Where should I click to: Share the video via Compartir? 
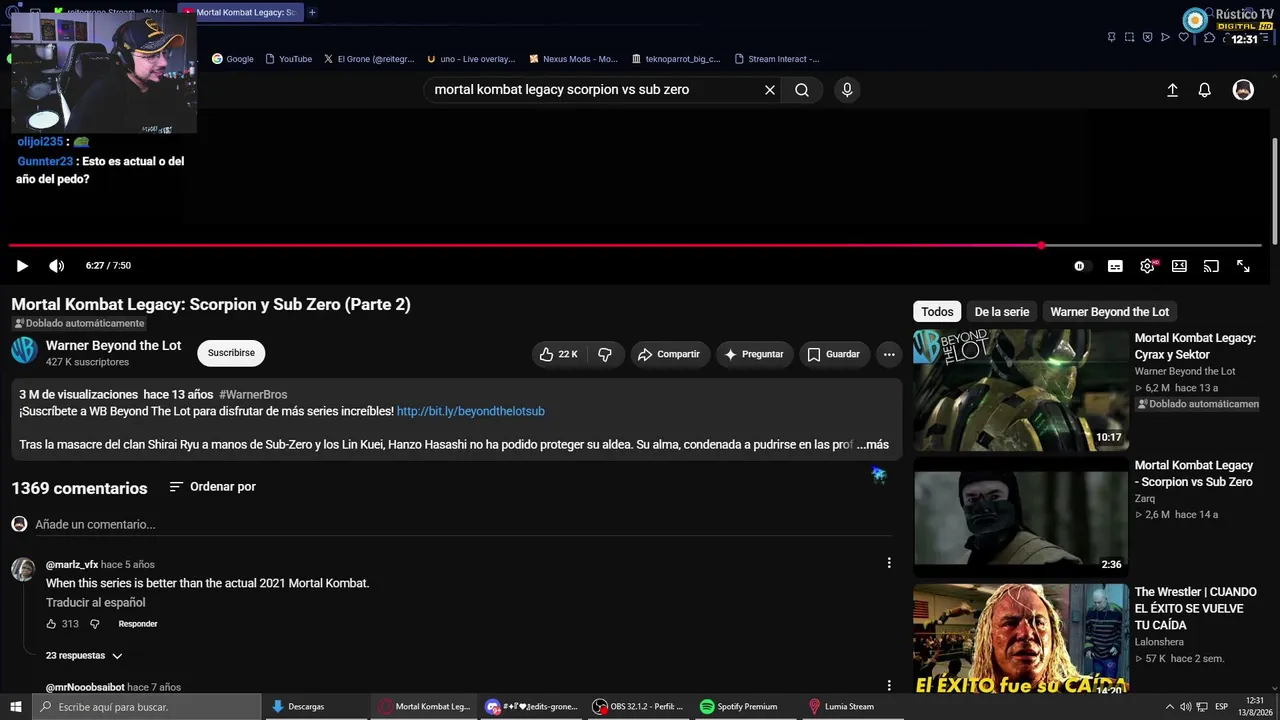[669, 354]
